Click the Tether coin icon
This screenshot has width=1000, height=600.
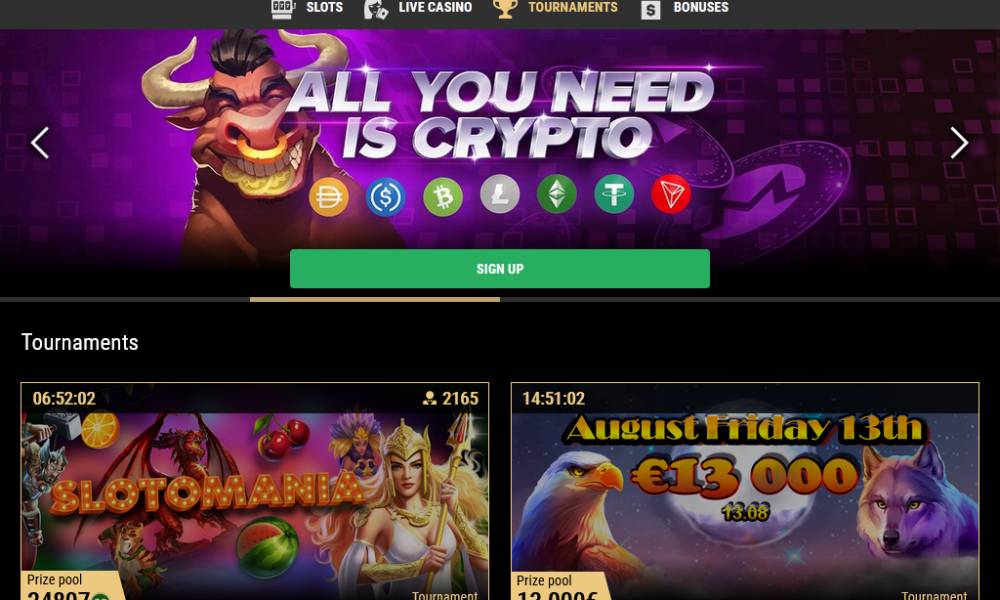pyautogui.click(x=614, y=194)
